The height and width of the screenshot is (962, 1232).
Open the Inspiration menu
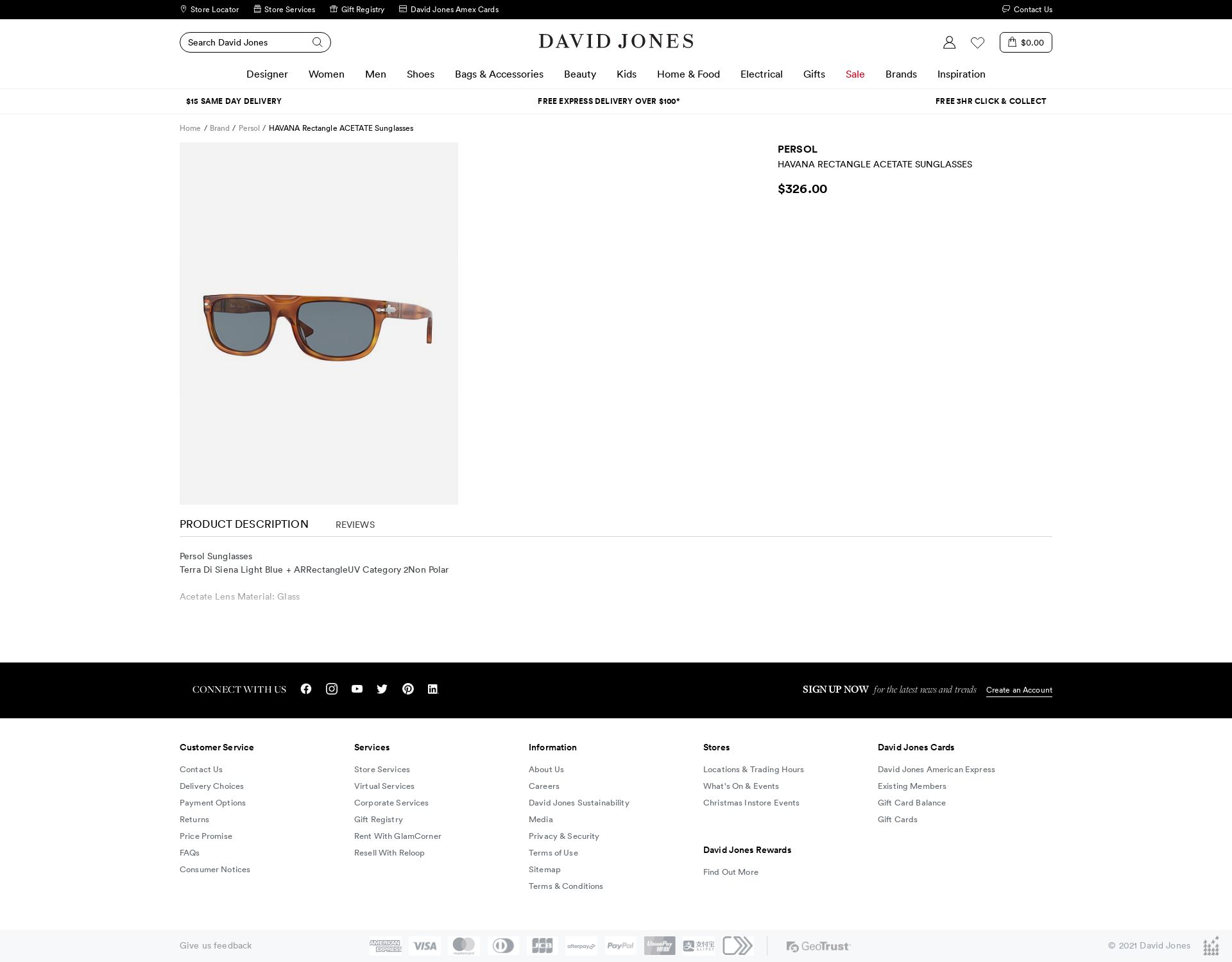pos(961,74)
